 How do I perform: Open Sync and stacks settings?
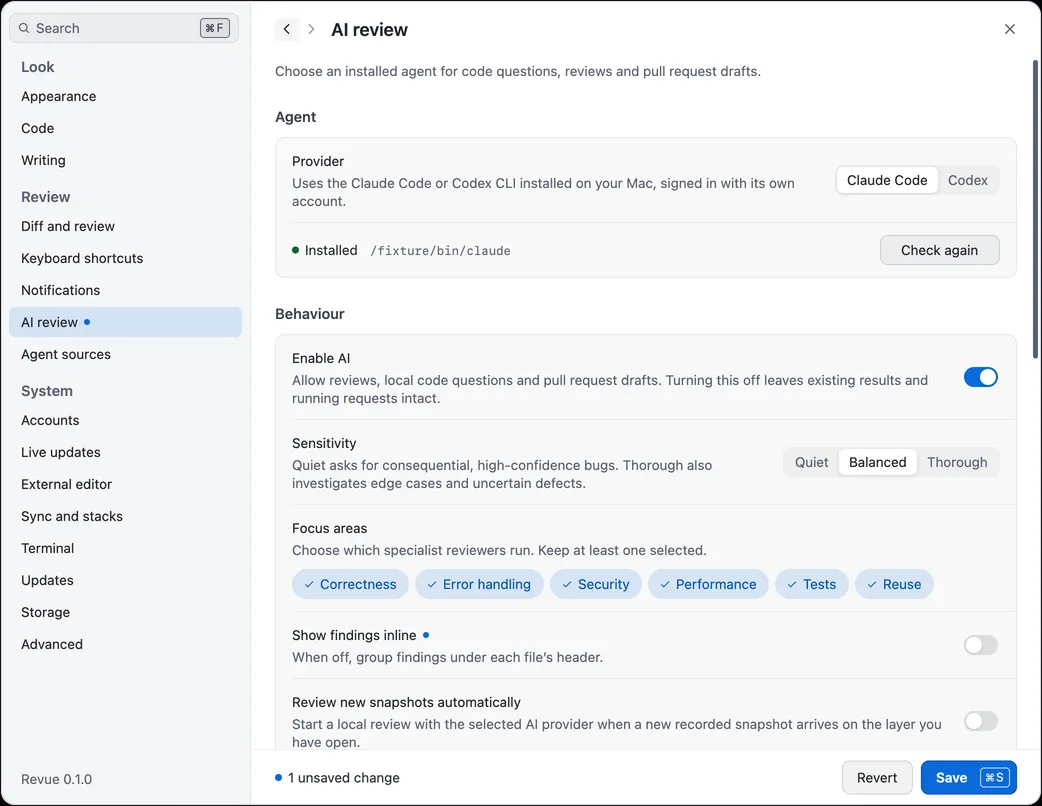[x=125, y=516]
